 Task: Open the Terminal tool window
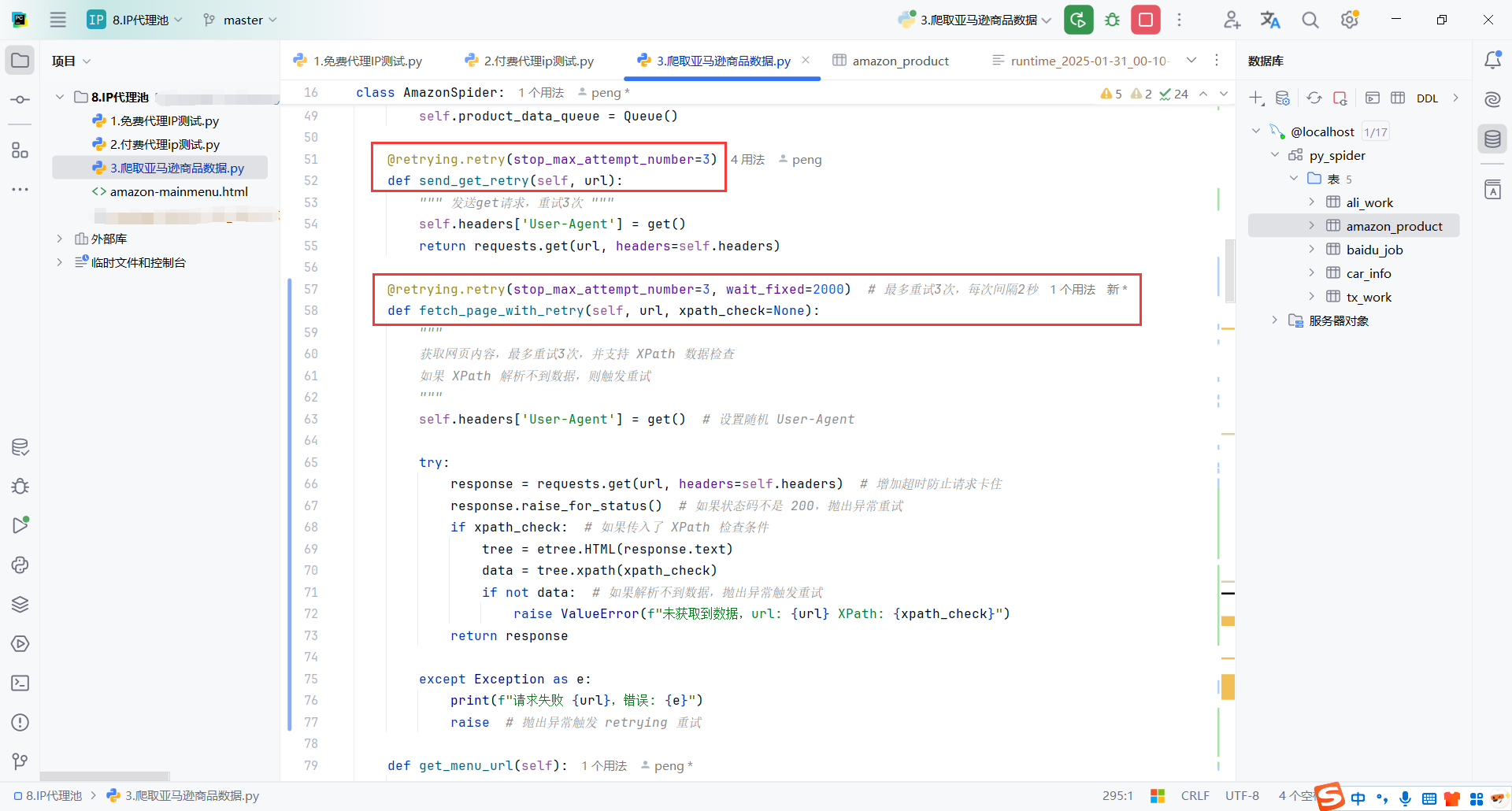(20, 683)
